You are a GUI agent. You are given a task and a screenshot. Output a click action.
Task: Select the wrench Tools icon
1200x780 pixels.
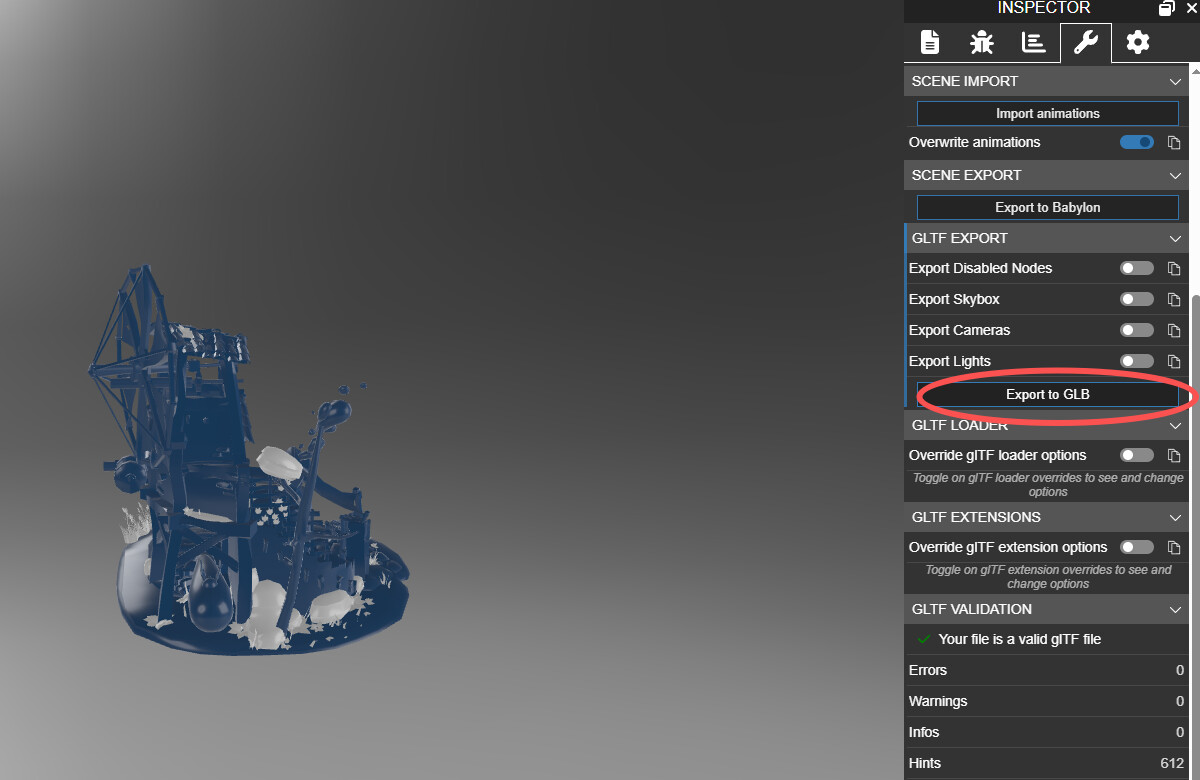(x=1085, y=42)
